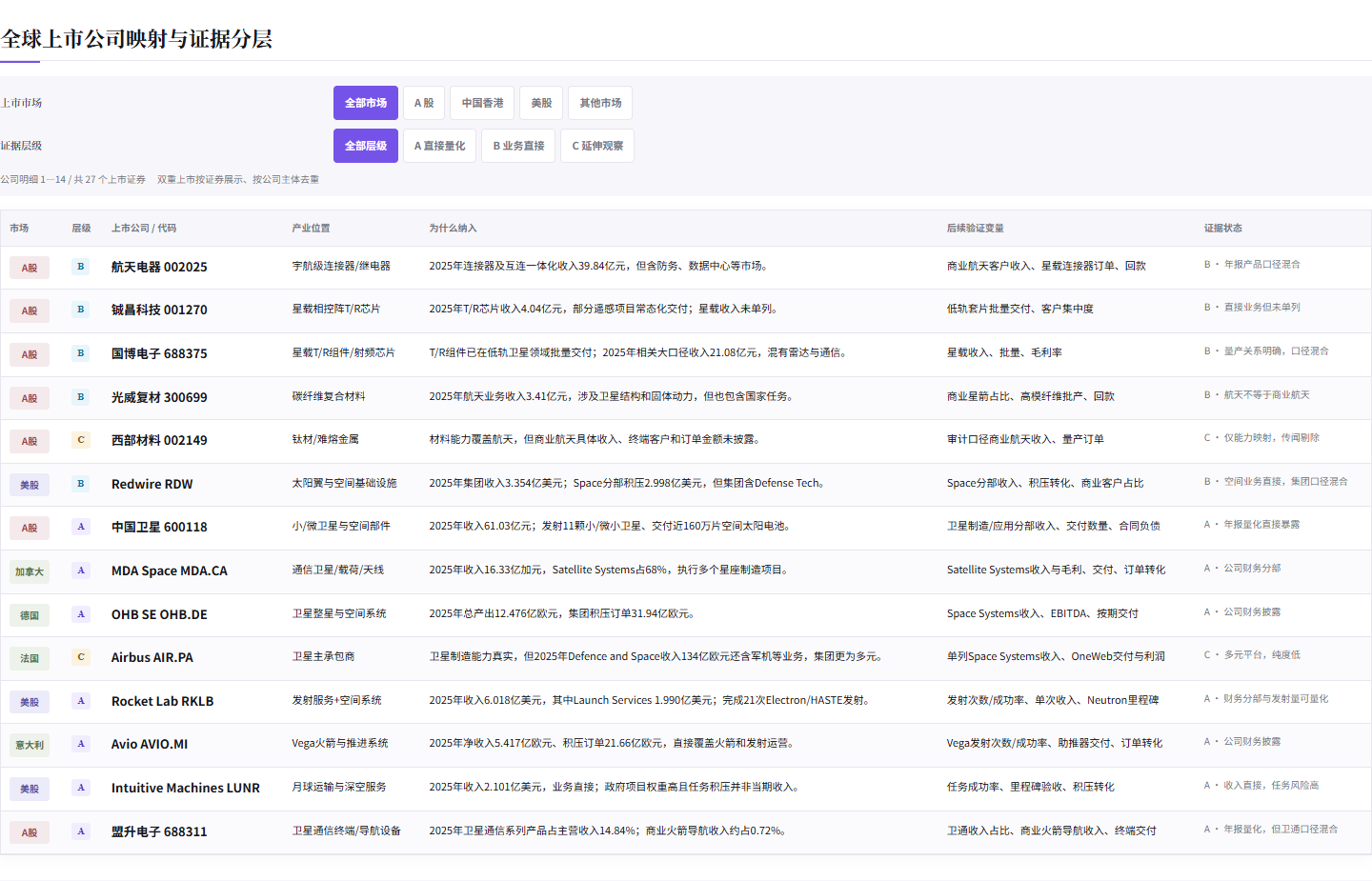The height and width of the screenshot is (881, 1372).
Task: Click the 层级 column header
Action: point(81,229)
